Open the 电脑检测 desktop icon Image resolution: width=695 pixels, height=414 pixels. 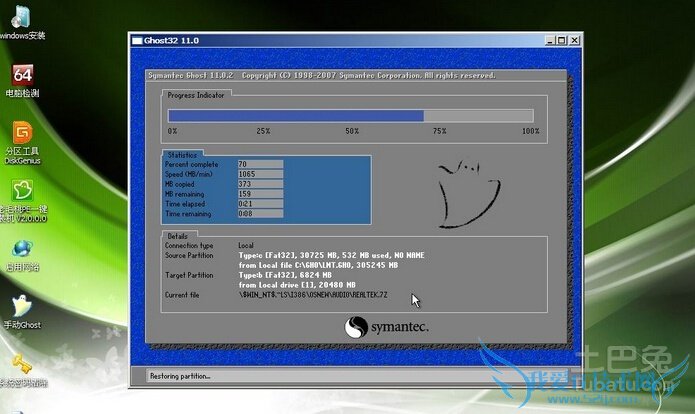click(22, 81)
